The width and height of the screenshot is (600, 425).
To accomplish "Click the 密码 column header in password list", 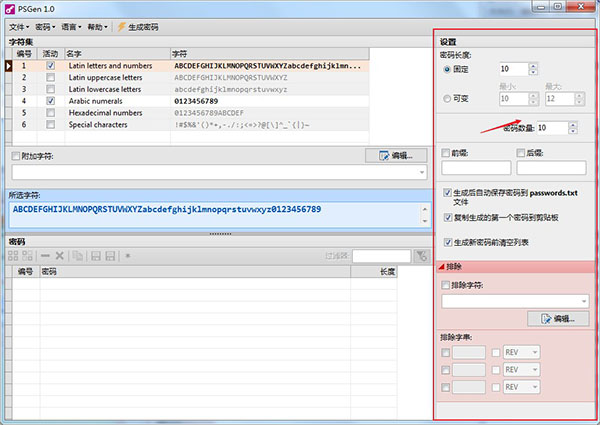I will [195, 272].
